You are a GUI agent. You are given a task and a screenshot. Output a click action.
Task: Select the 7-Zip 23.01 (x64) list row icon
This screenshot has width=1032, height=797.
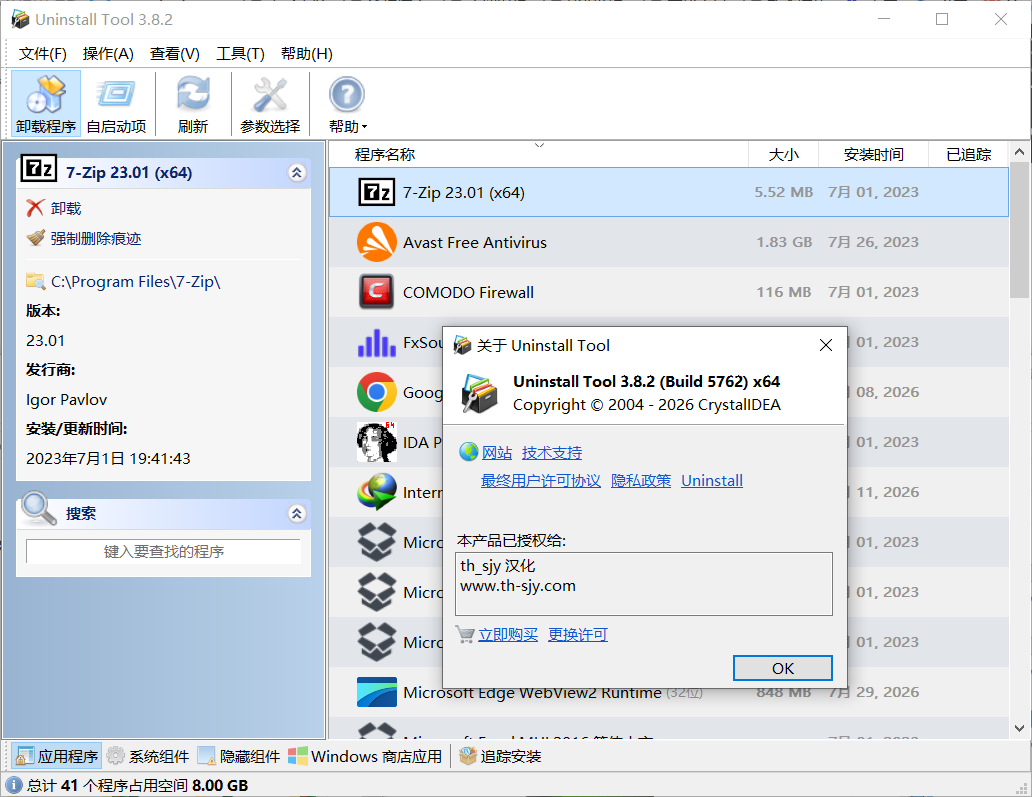pyautogui.click(x=376, y=192)
